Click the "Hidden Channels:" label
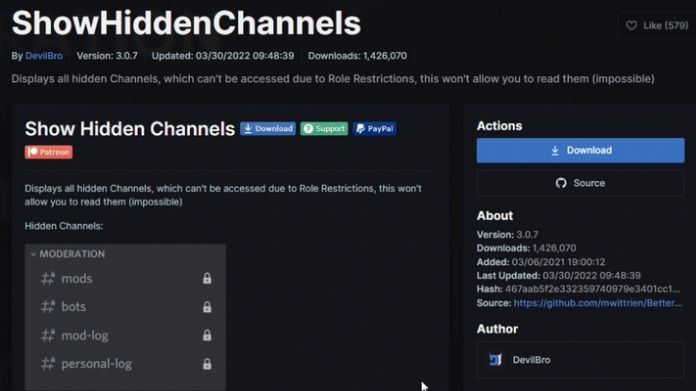 (x=64, y=226)
